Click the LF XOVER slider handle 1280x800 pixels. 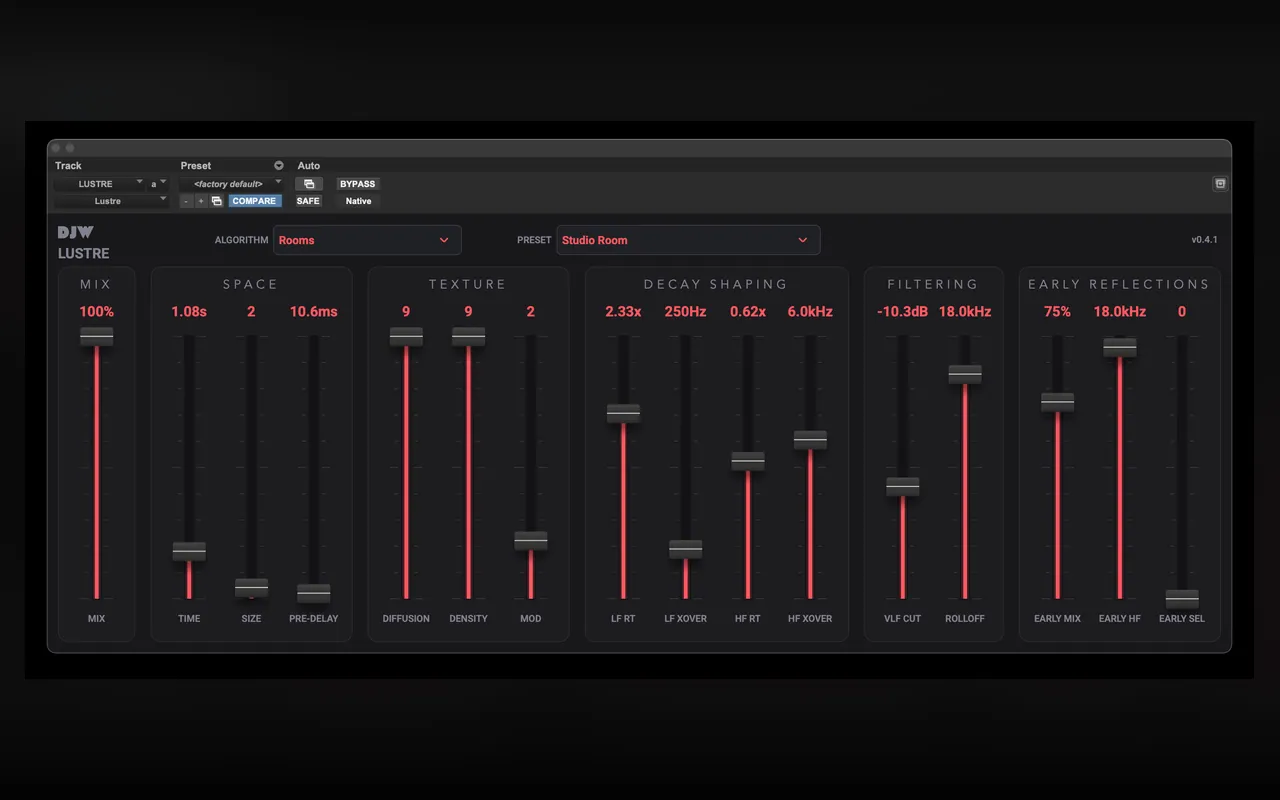point(685,549)
